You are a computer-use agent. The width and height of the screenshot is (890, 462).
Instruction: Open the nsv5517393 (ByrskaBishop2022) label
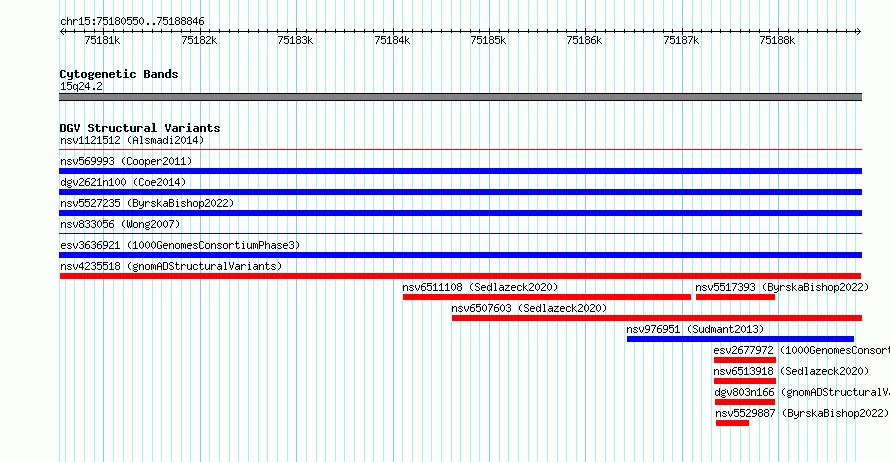click(782, 287)
